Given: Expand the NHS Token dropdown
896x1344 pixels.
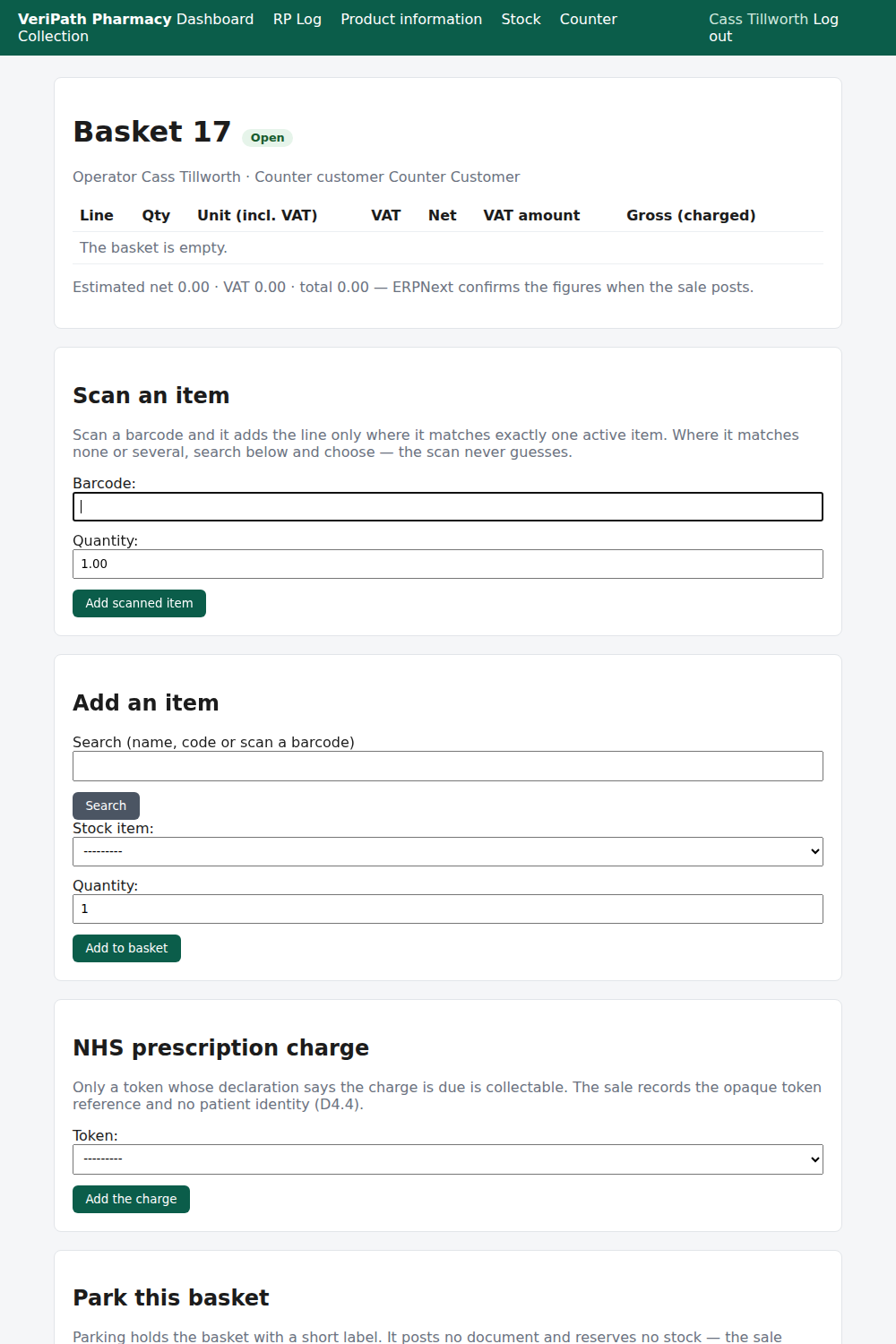Looking at the screenshot, I should 448,1159.
